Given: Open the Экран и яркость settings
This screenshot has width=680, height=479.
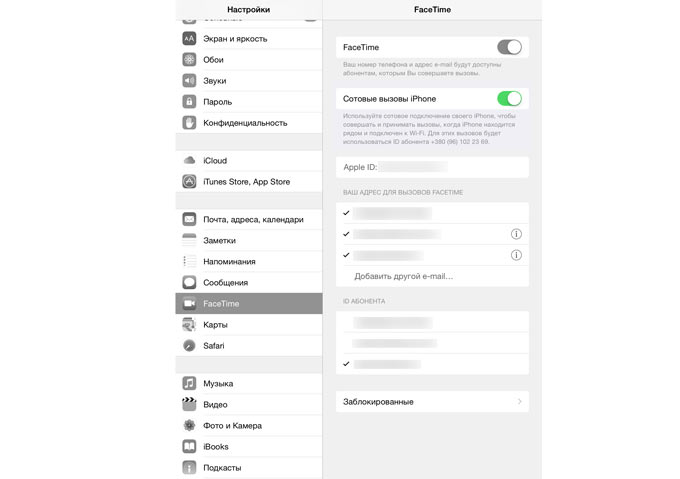Looking at the screenshot, I should [x=233, y=38].
